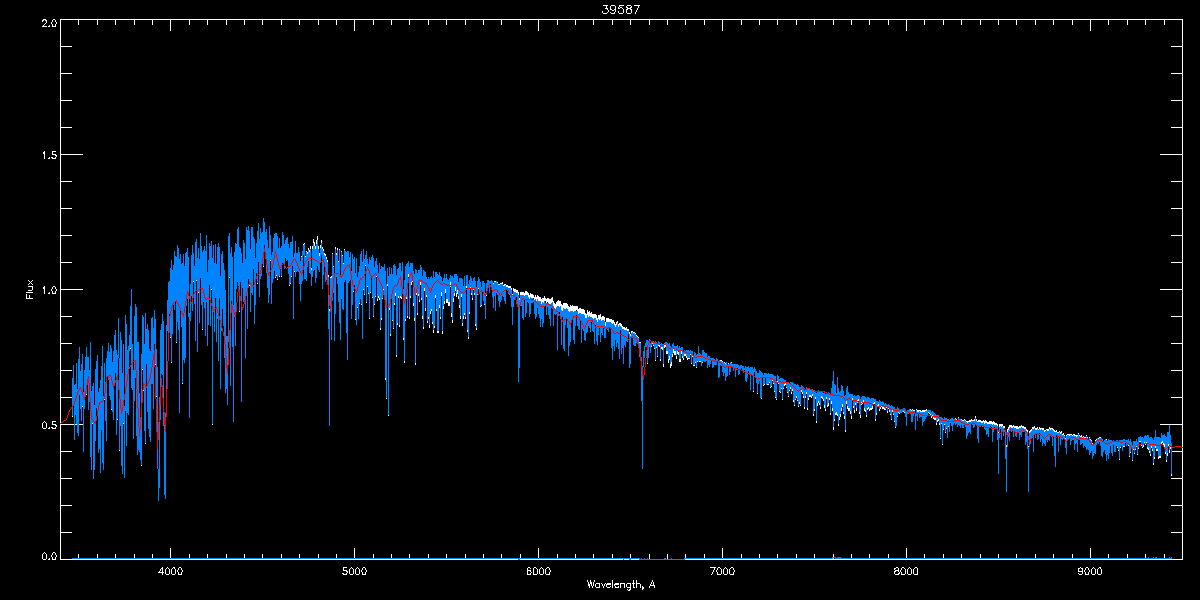Screen dimensions: 1200x600
Task: Click the "6000" x-axis tick label
Action: click(x=538, y=572)
